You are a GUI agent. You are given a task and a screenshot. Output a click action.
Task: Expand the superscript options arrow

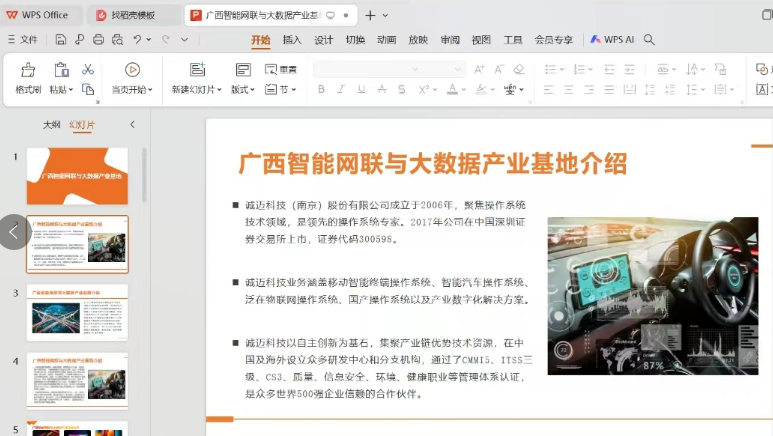(x=434, y=89)
